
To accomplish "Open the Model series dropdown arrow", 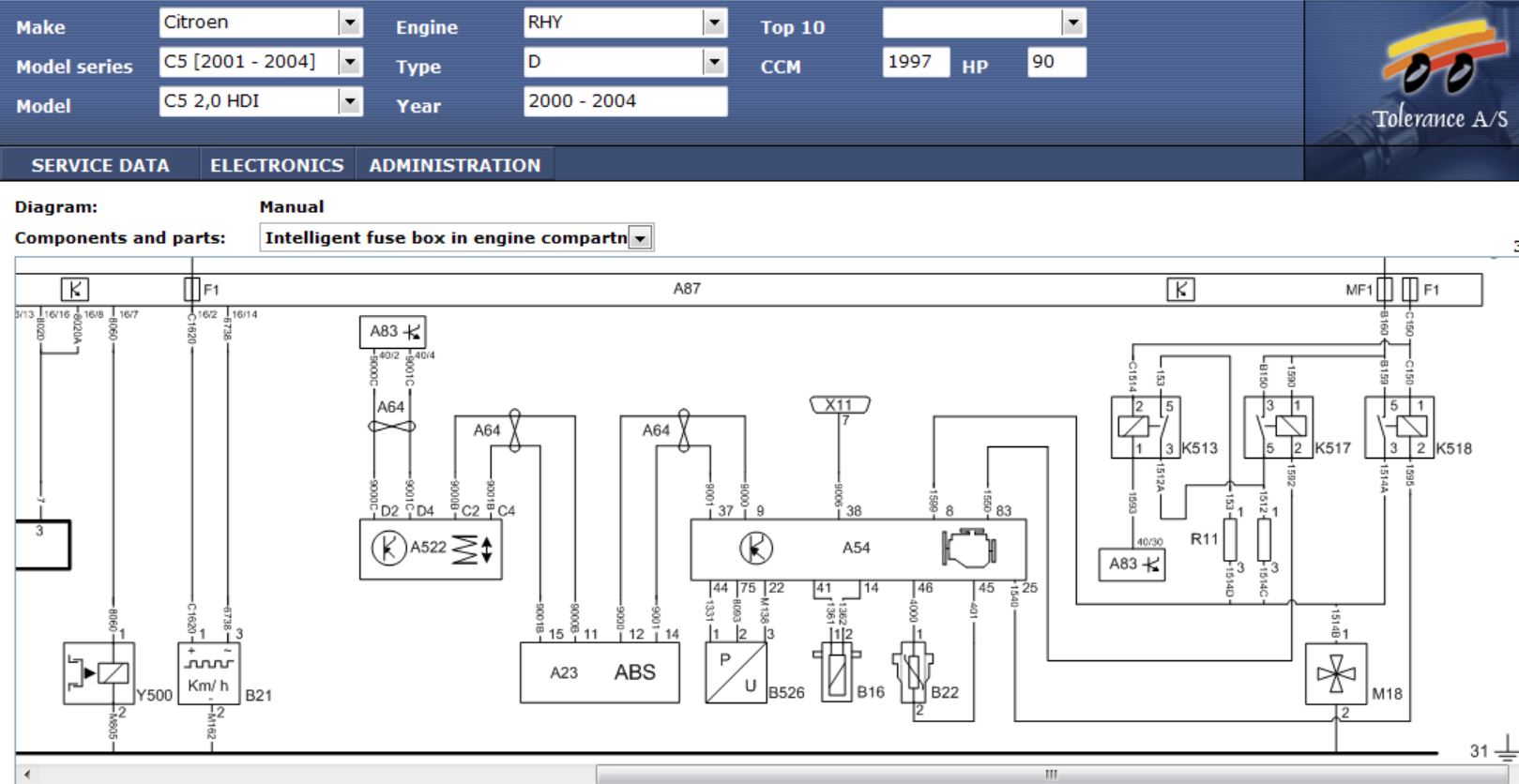I will point(350,62).
